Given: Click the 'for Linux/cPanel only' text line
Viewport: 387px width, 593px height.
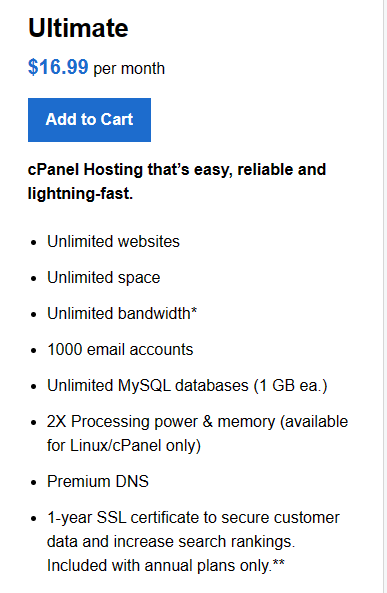Looking at the screenshot, I should tap(124, 446).
